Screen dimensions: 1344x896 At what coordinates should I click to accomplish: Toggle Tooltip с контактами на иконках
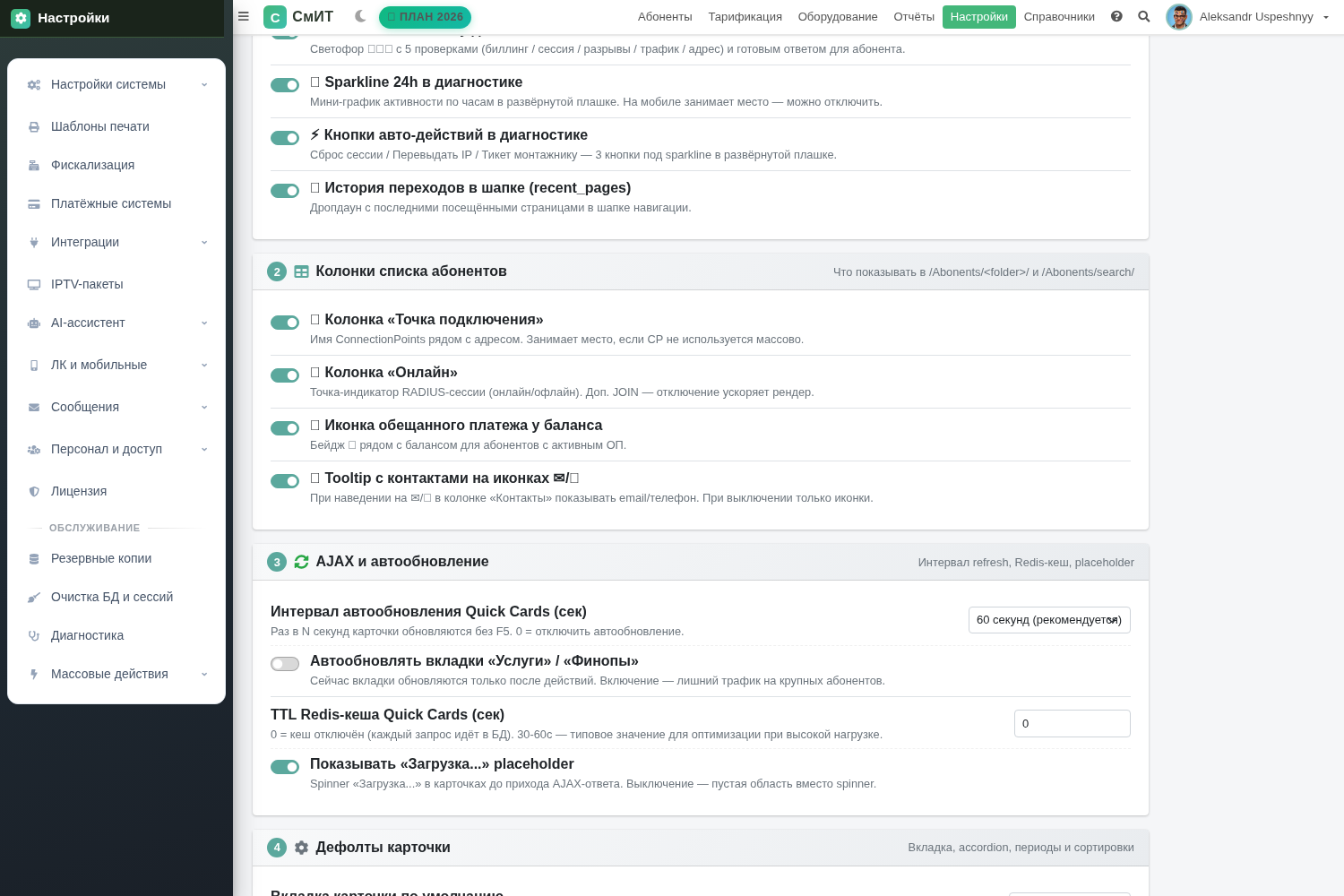(x=285, y=481)
